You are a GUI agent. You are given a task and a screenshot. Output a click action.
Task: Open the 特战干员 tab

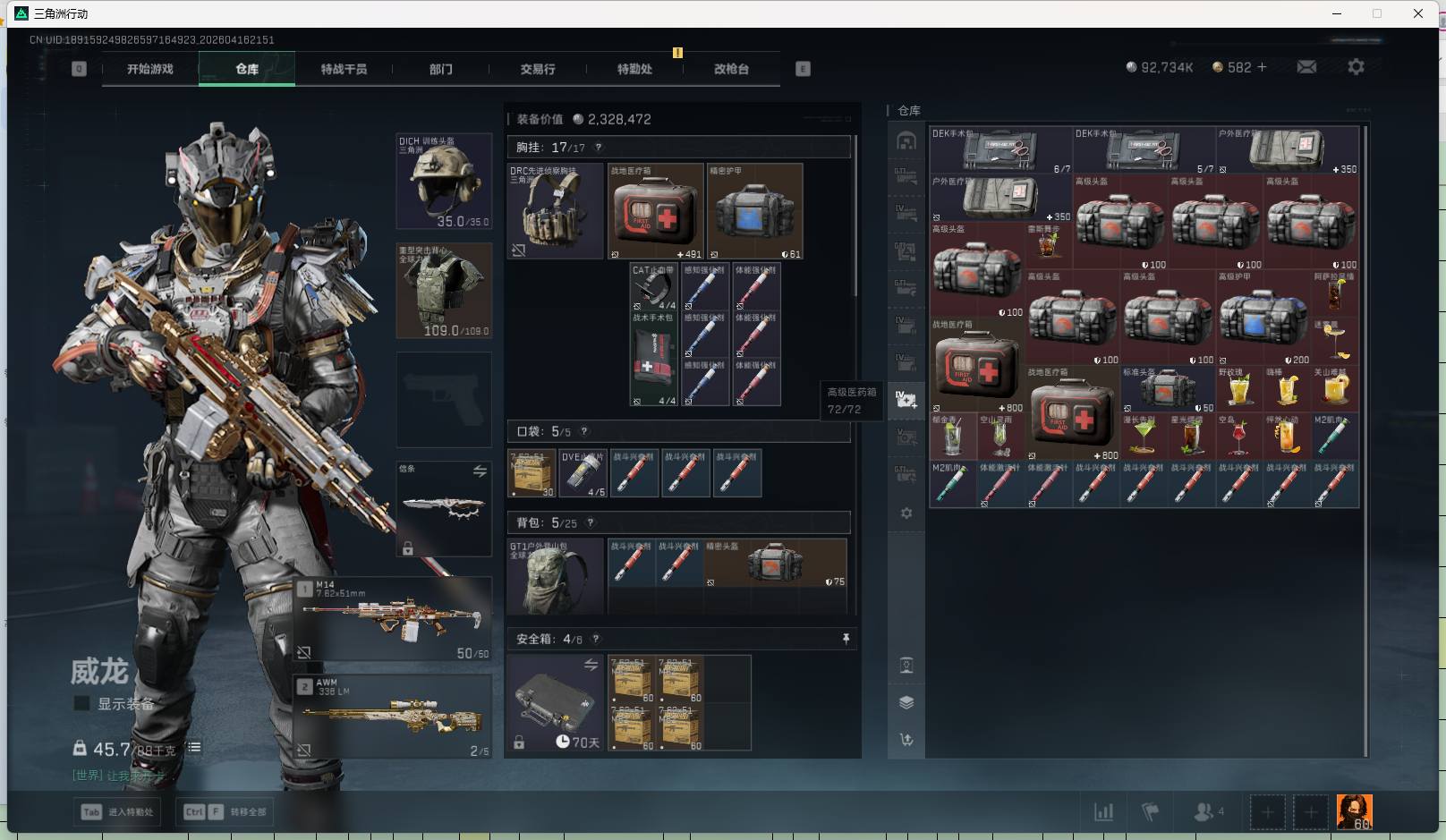[344, 69]
